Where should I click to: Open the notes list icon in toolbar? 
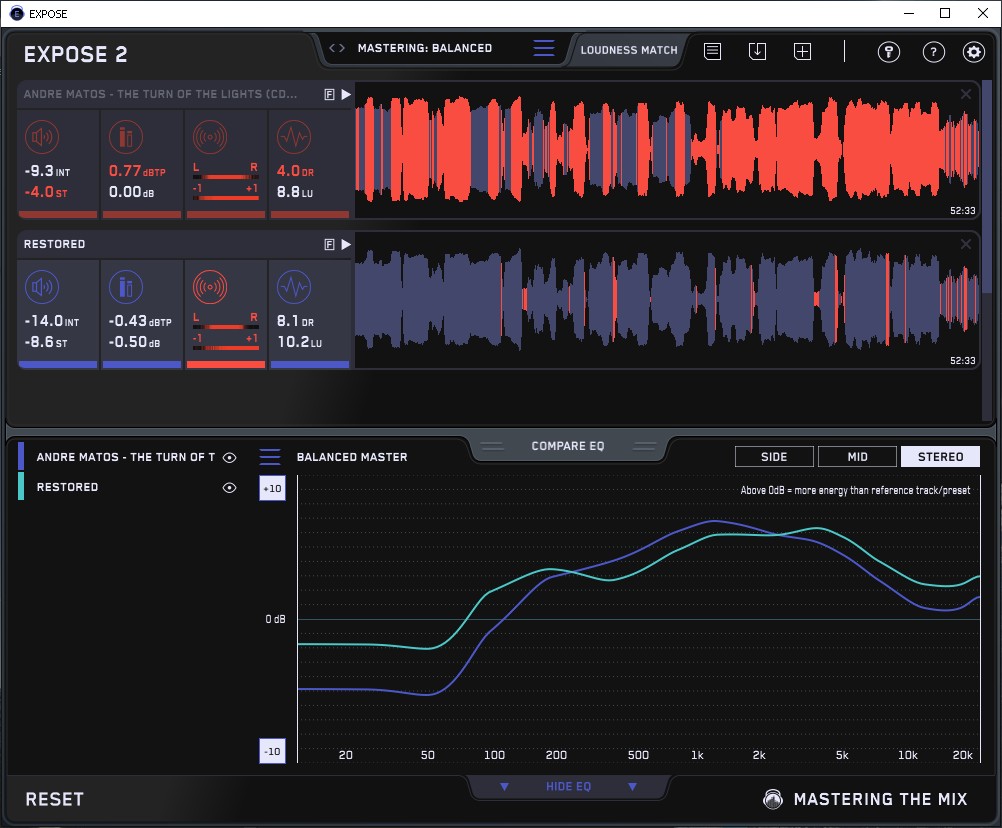(712, 51)
